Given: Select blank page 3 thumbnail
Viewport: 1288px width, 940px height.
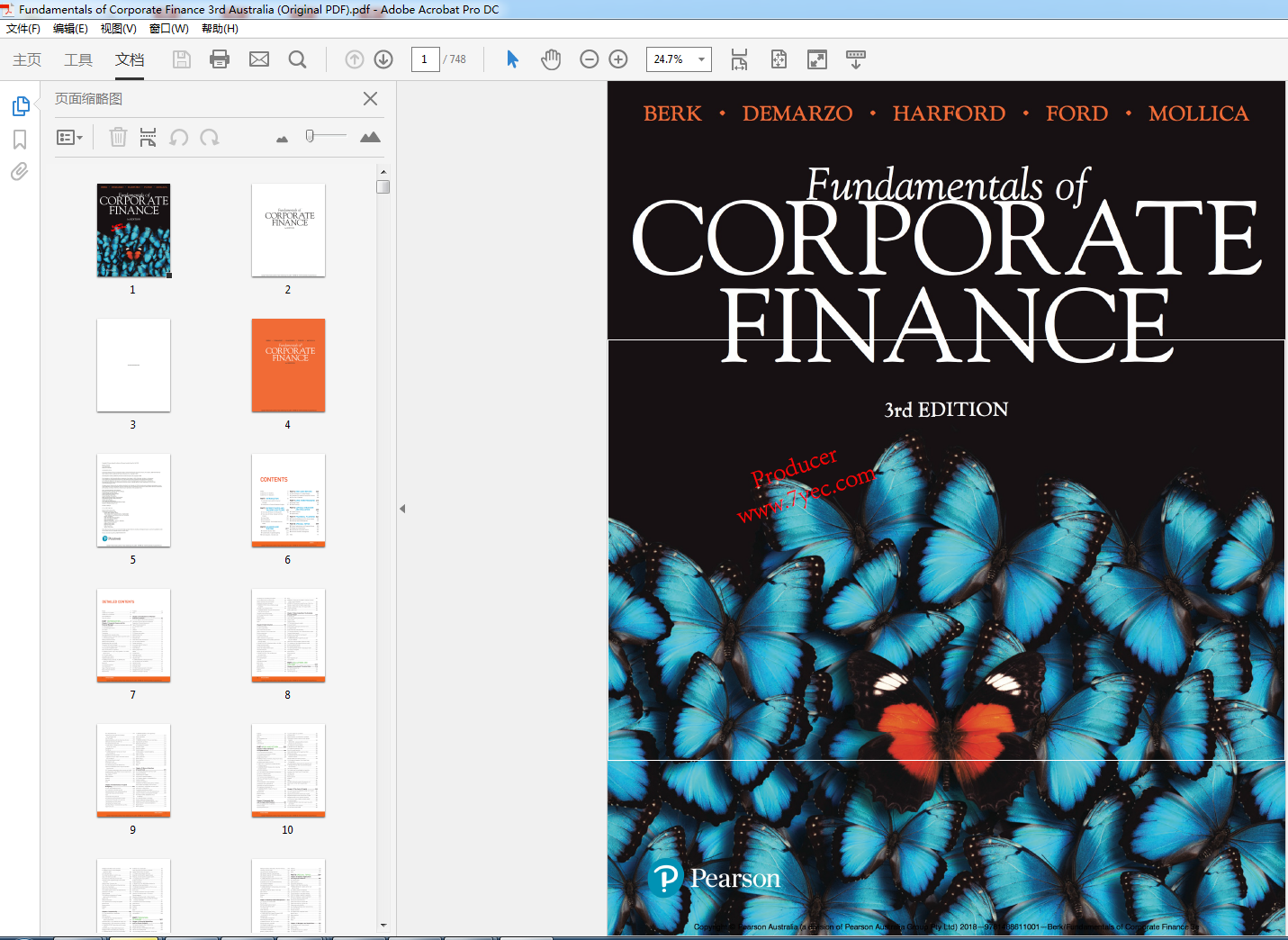Looking at the screenshot, I should (x=133, y=366).
